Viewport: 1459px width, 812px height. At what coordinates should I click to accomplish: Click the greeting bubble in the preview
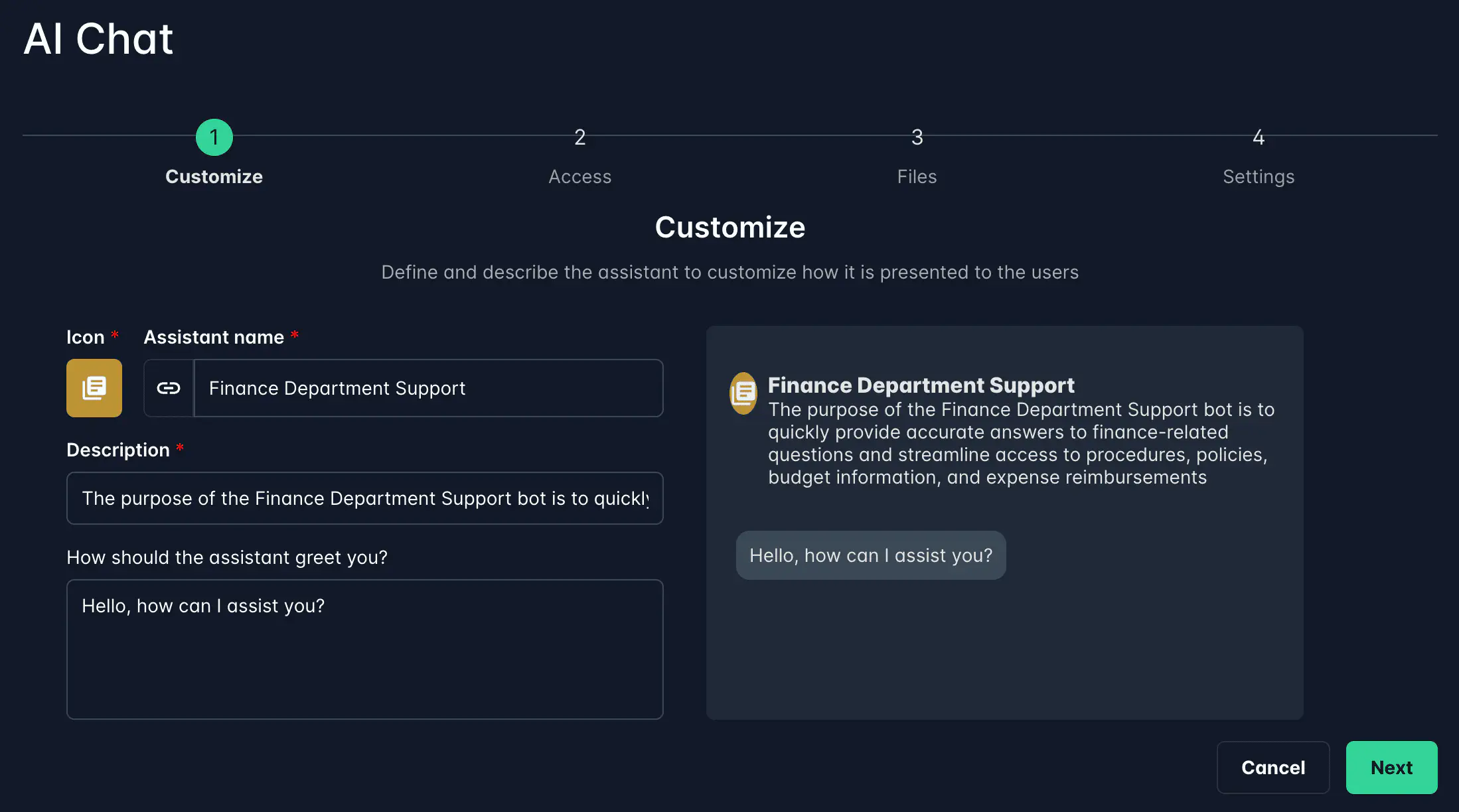click(x=871, y=555)
